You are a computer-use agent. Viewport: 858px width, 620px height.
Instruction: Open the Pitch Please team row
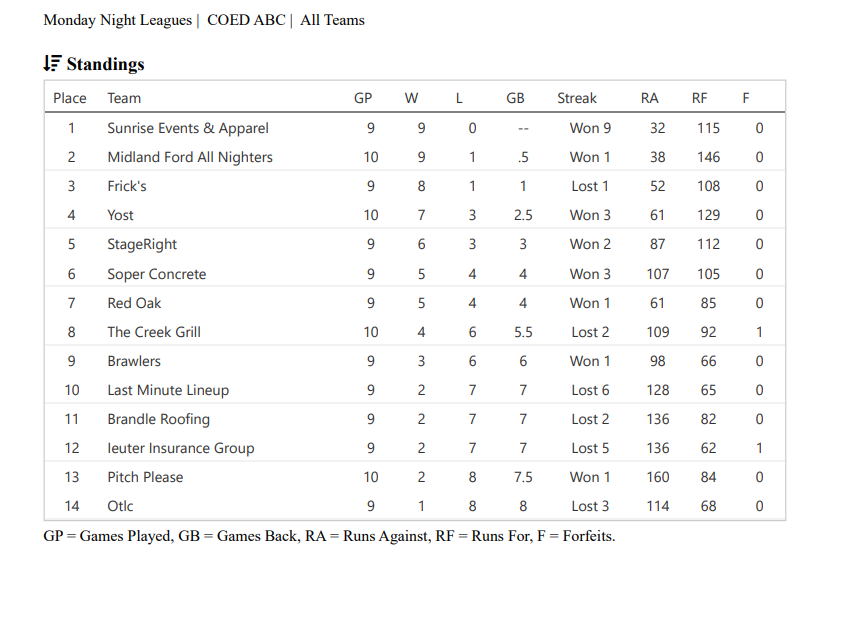pyautogui.click(x=145, y=477)
